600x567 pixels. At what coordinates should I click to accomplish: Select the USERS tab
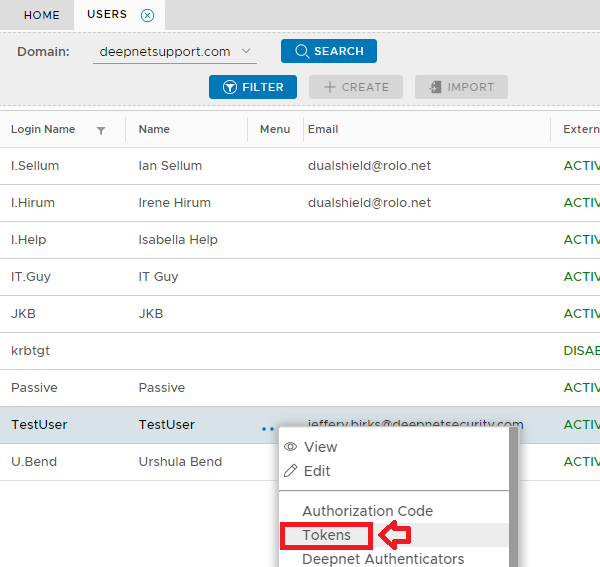(107, 15)
